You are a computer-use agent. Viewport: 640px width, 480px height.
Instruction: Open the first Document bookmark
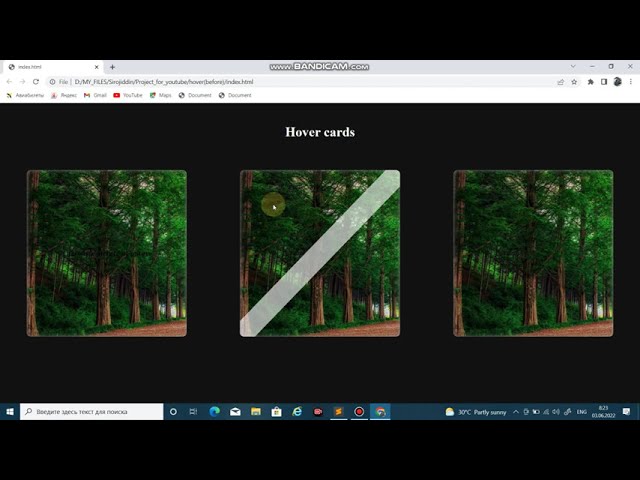tap(195, 95)
